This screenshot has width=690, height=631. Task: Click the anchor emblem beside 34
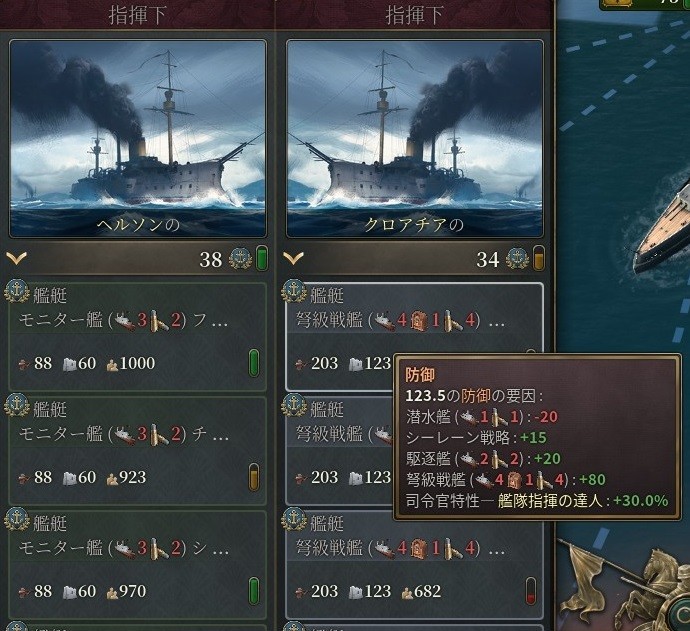coord(517,259)
